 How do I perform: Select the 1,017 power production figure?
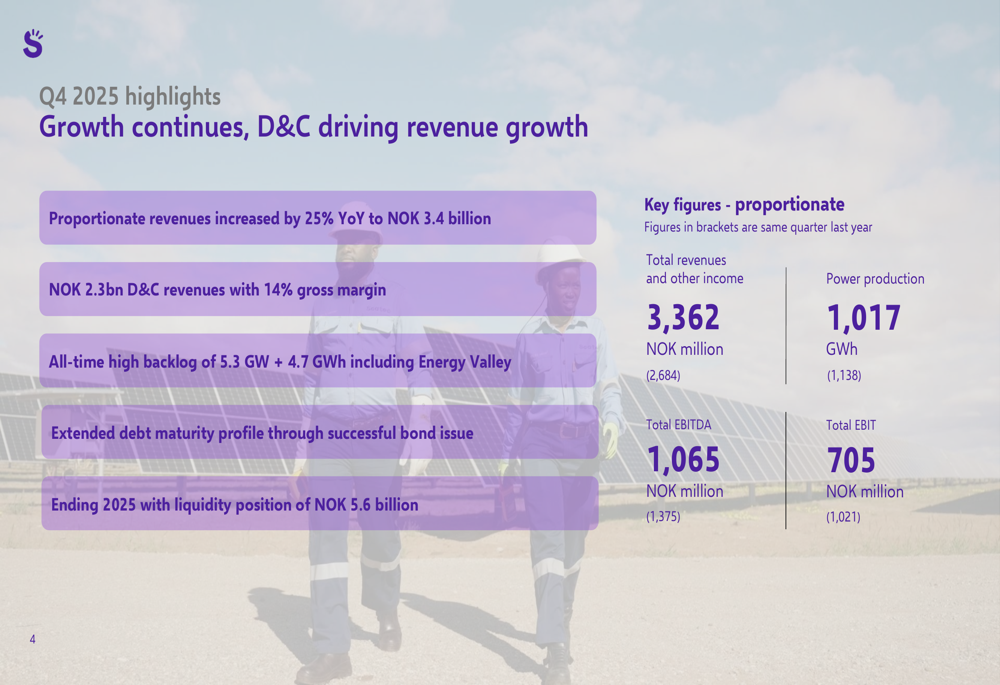click(x=863, y=318)
